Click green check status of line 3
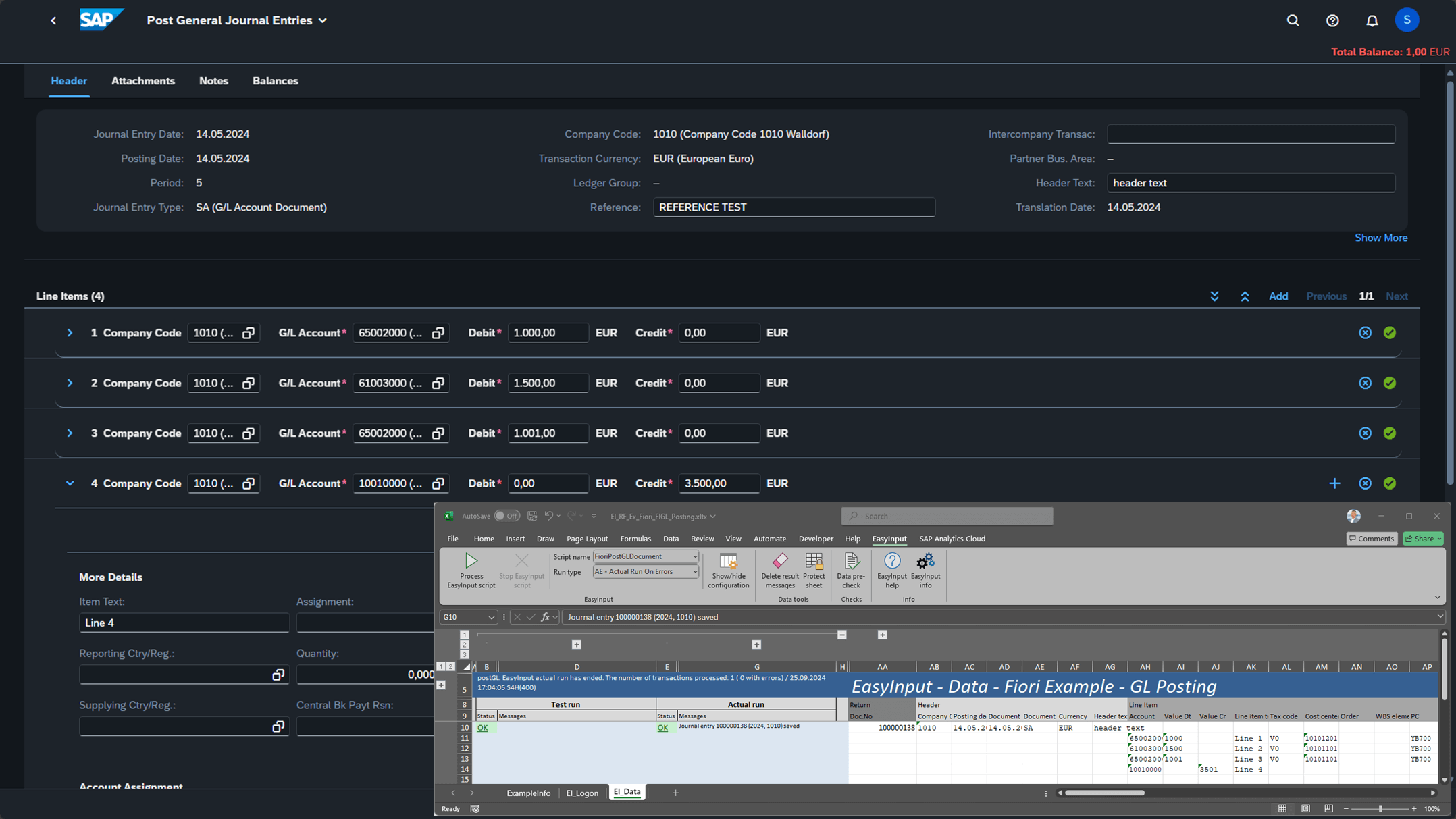The height and width of the screenshot is (819, 1456). (1389, 433)
